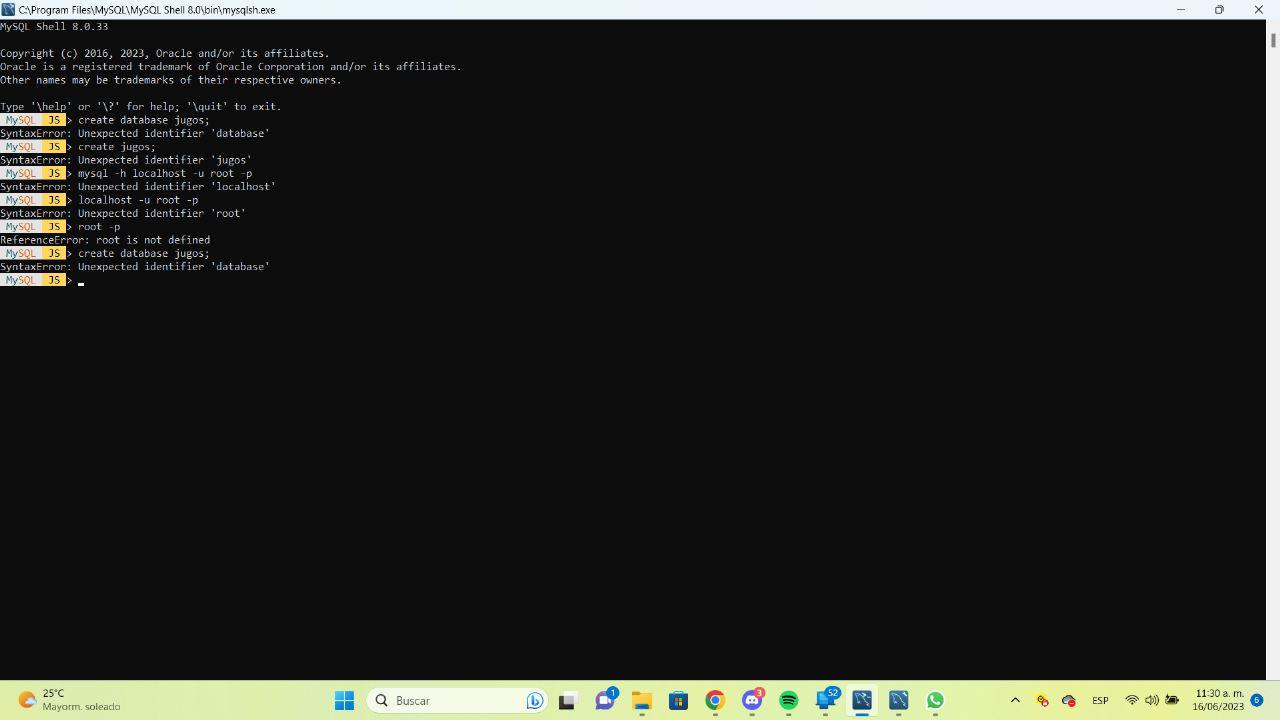Select the active MySQL Shell taskbar icon
This screenshot has height=720, width=1280.
coord(862,700)
